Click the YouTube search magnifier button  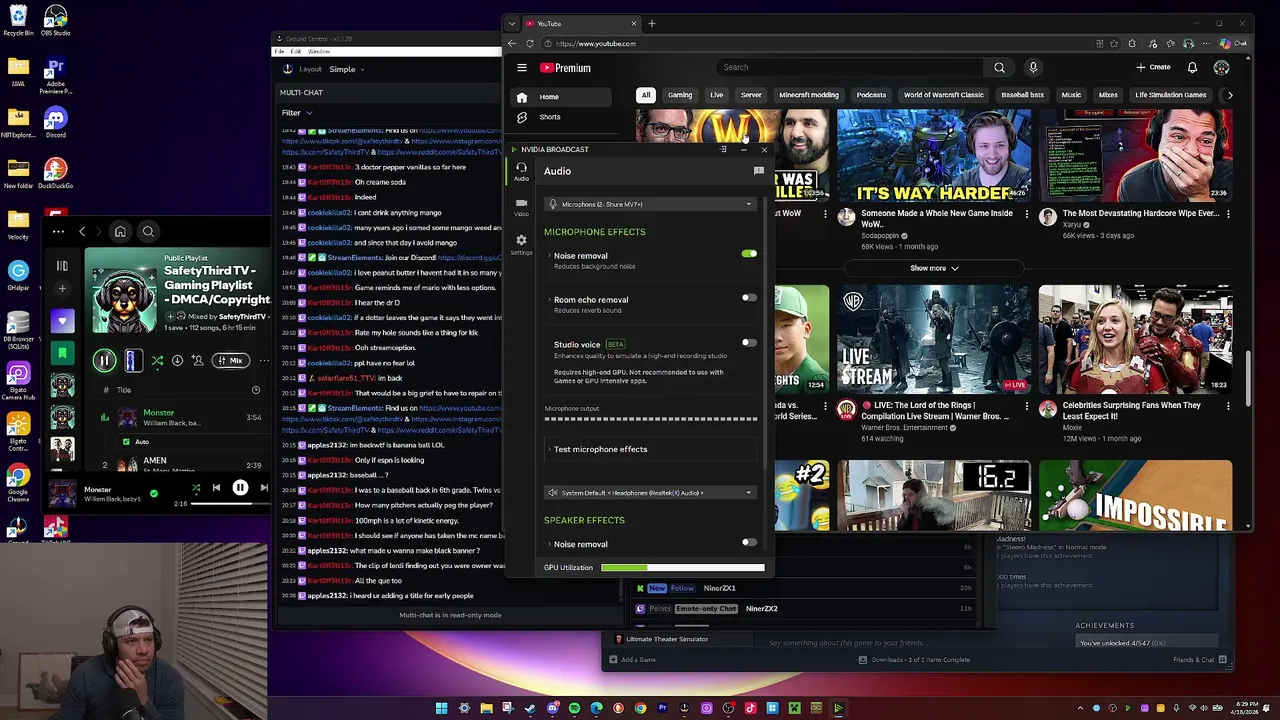tap(999, 67)
